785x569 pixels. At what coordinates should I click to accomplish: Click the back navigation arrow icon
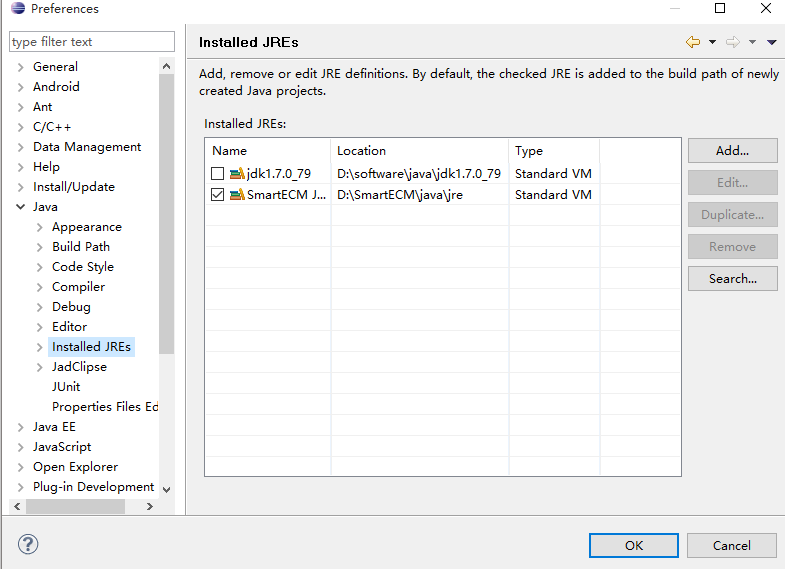click(x=693, y=42)
